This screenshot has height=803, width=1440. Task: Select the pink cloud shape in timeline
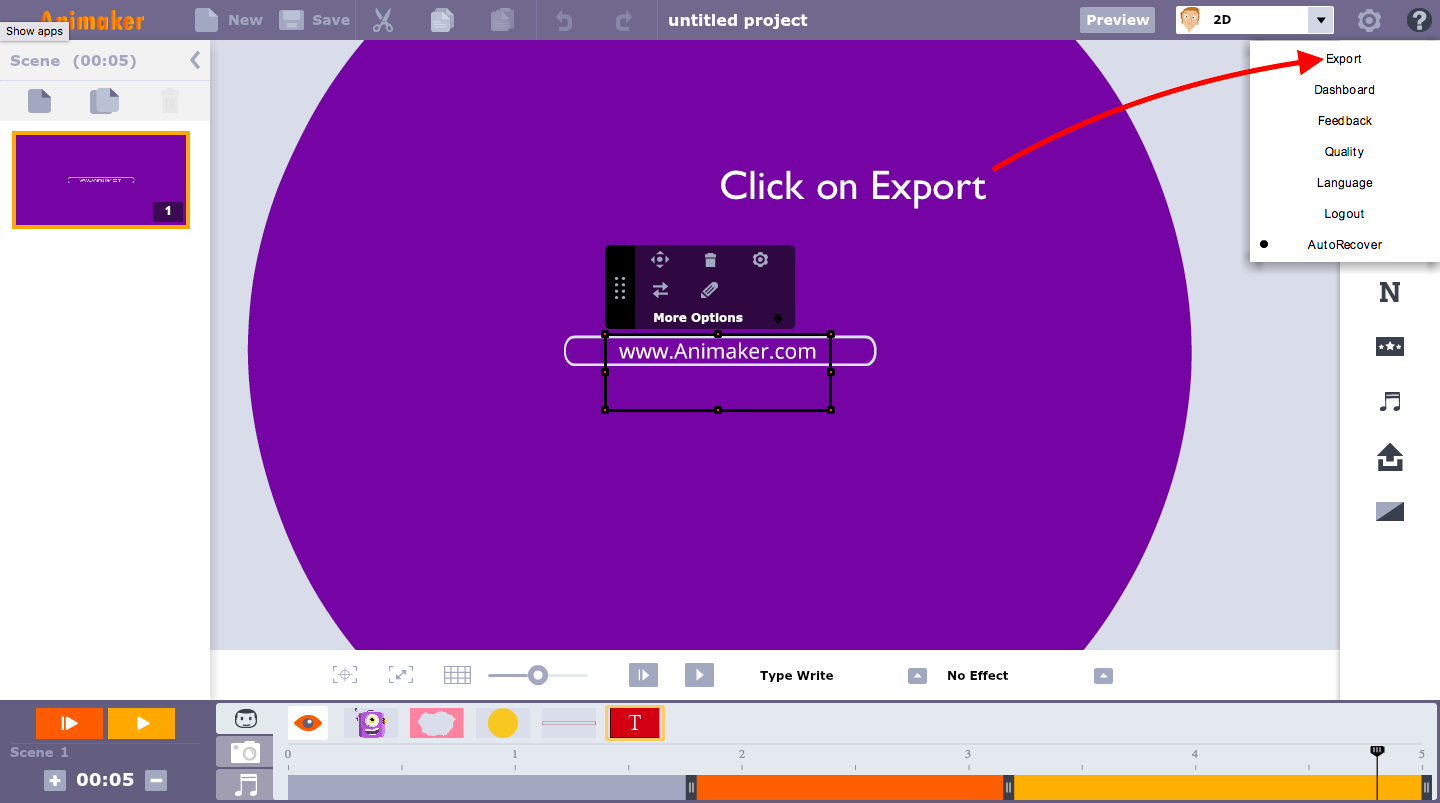tap(437, 723)
